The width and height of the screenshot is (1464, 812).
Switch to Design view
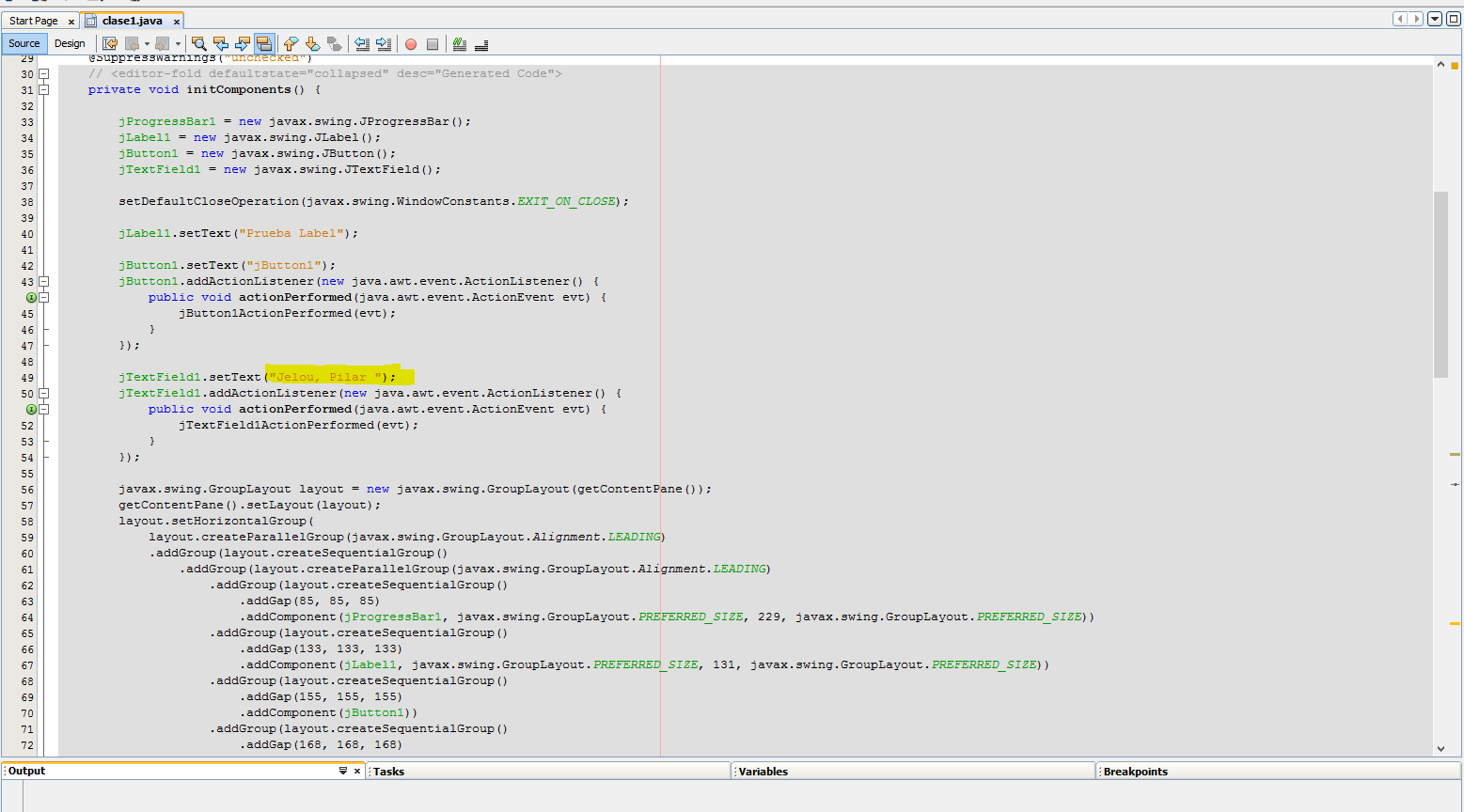pos(70,43)
